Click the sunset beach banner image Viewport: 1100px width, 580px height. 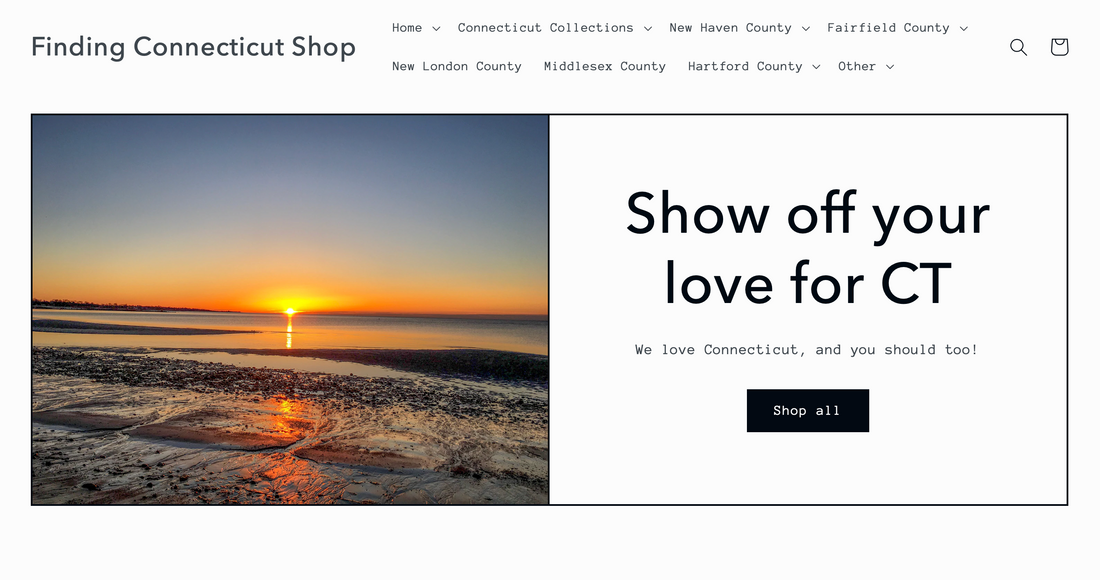tap(290, 309)
